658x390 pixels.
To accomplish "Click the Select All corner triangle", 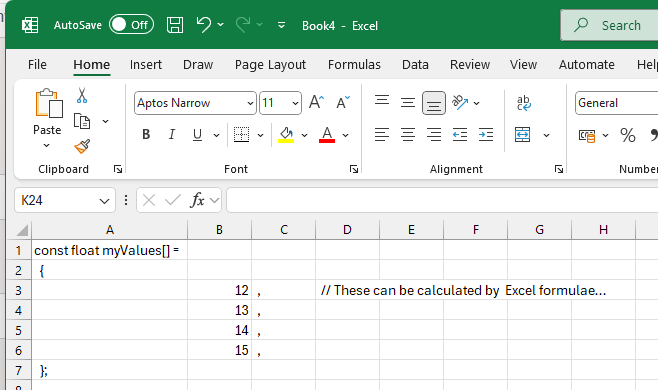I will tap(22, 230).
